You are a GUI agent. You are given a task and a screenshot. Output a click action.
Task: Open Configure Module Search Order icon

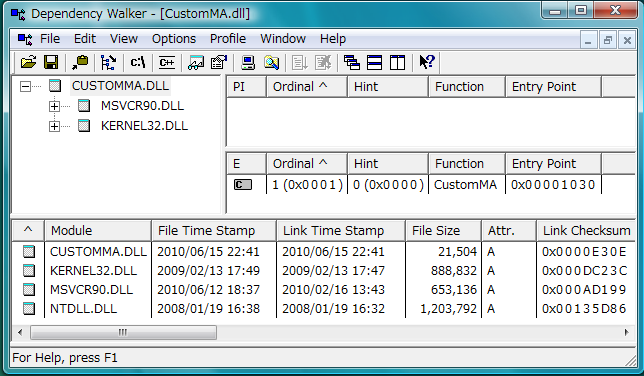pyautogui.click(x=271, y=62)
